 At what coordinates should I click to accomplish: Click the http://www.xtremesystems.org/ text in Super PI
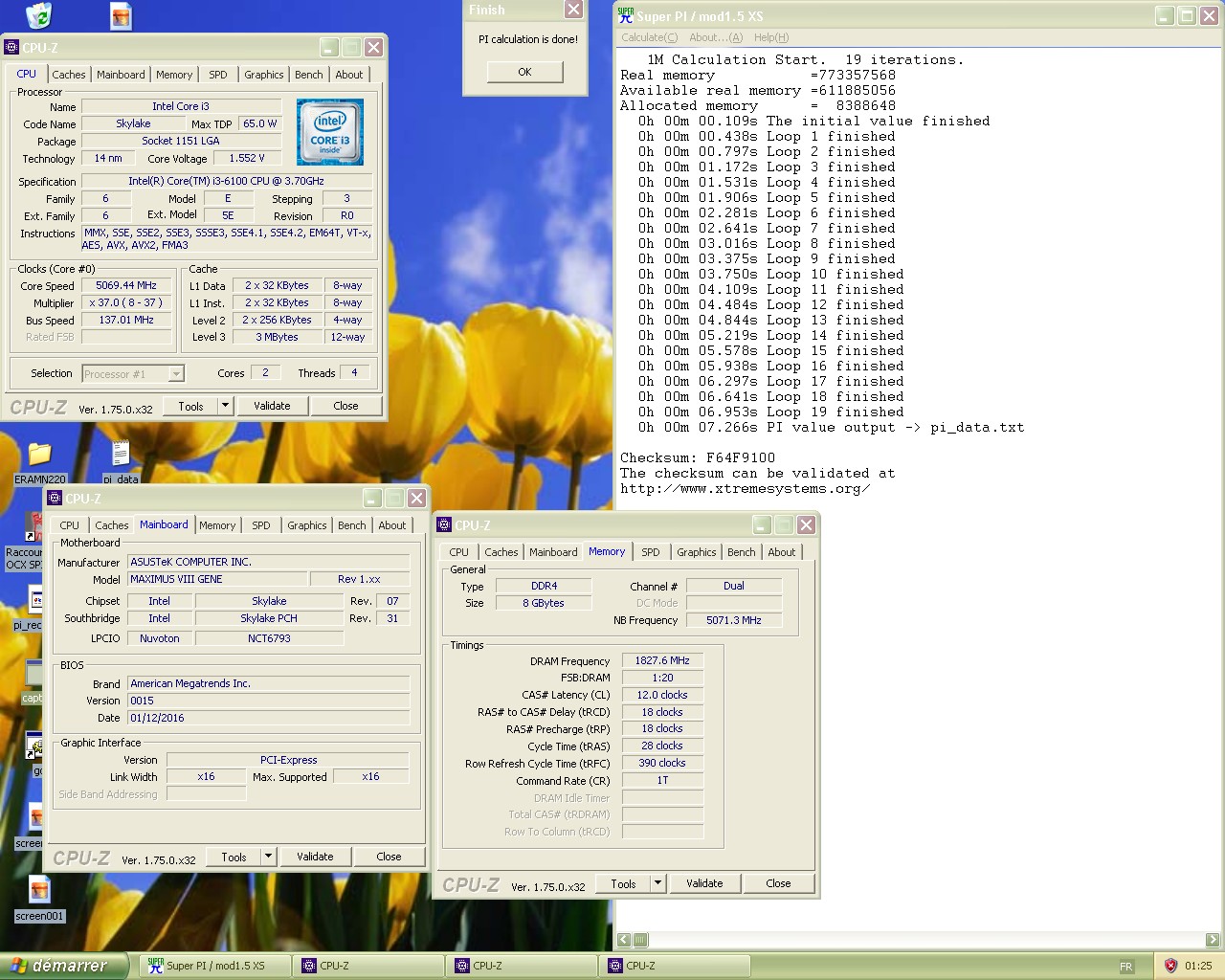[746, 488]
